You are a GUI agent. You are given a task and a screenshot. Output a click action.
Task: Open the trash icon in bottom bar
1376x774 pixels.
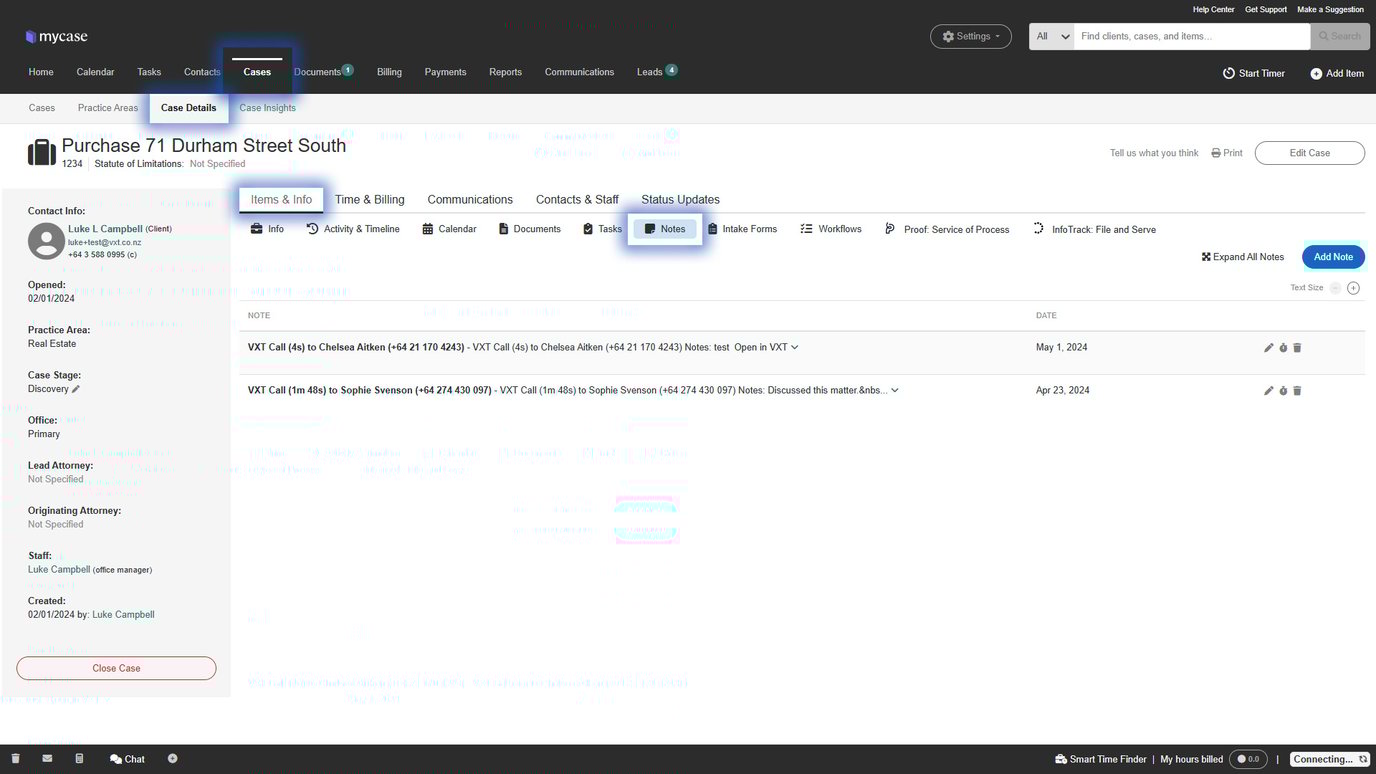tap(15, 759)
